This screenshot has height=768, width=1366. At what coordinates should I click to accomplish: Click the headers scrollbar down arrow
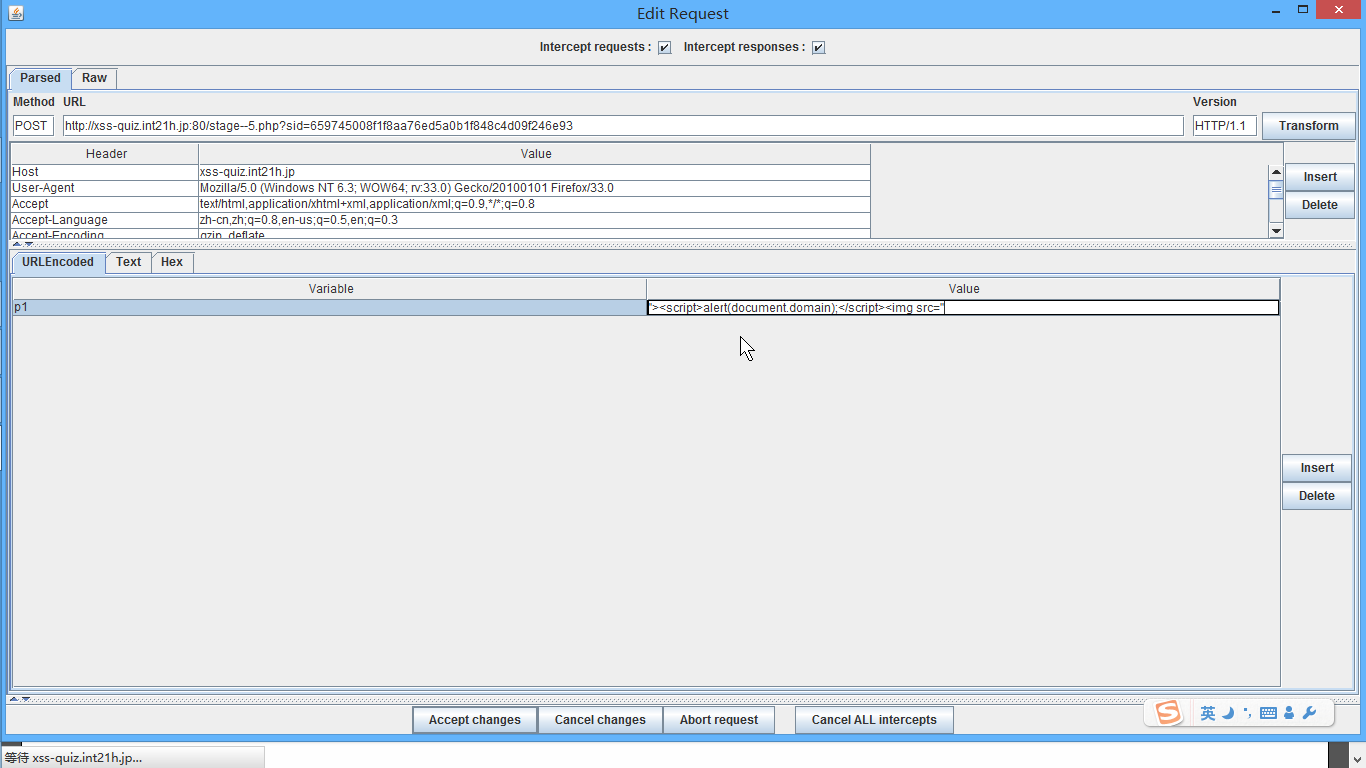point(1276,231)
